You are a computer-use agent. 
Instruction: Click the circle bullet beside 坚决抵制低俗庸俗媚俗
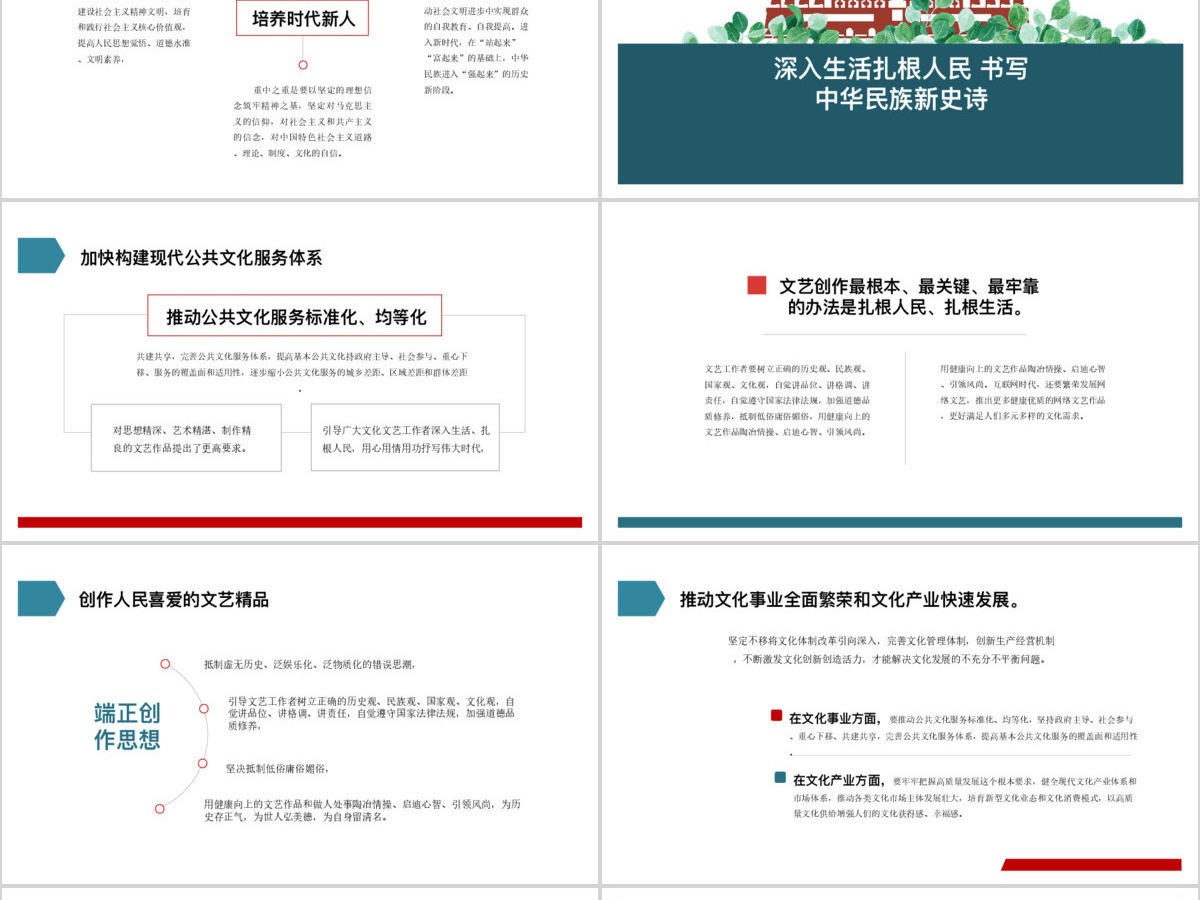[202, 763]
